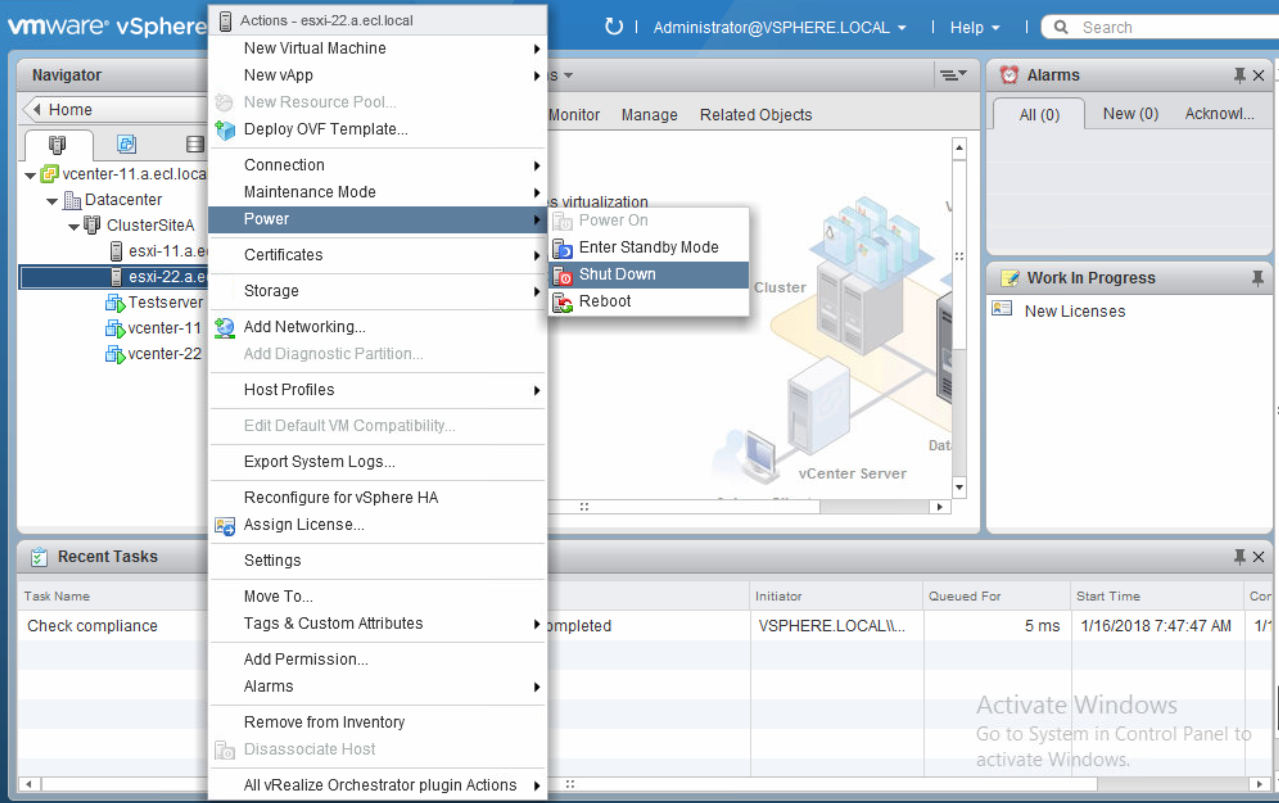This screenshot has width=1279, height=803.
Task: Select the VMs and Templates navigator tab icon
Action: [127, 144]
